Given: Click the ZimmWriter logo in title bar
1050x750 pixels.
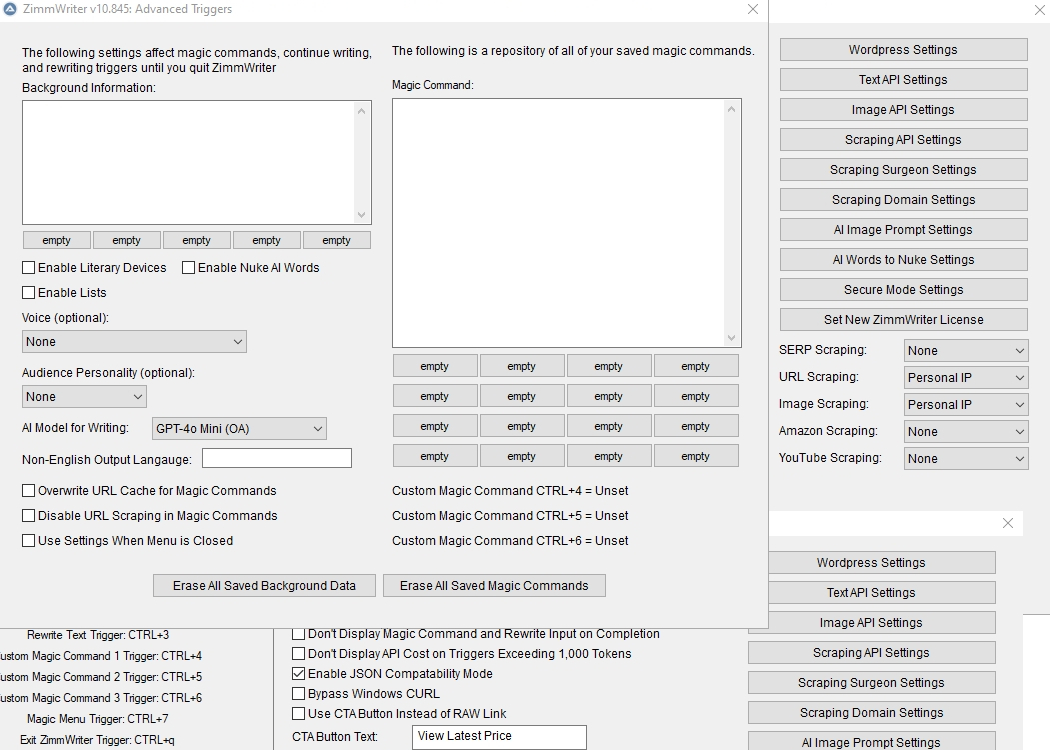Looking at the screenshot, I should coord(11,9).
